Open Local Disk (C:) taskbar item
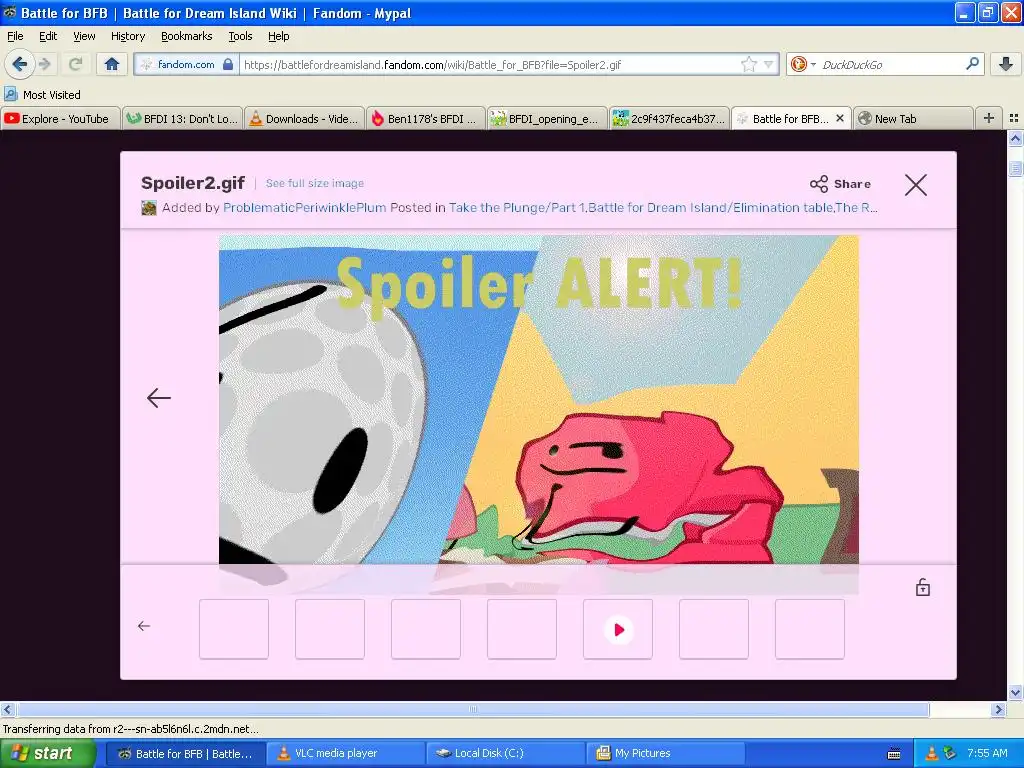 pos(506,753)
